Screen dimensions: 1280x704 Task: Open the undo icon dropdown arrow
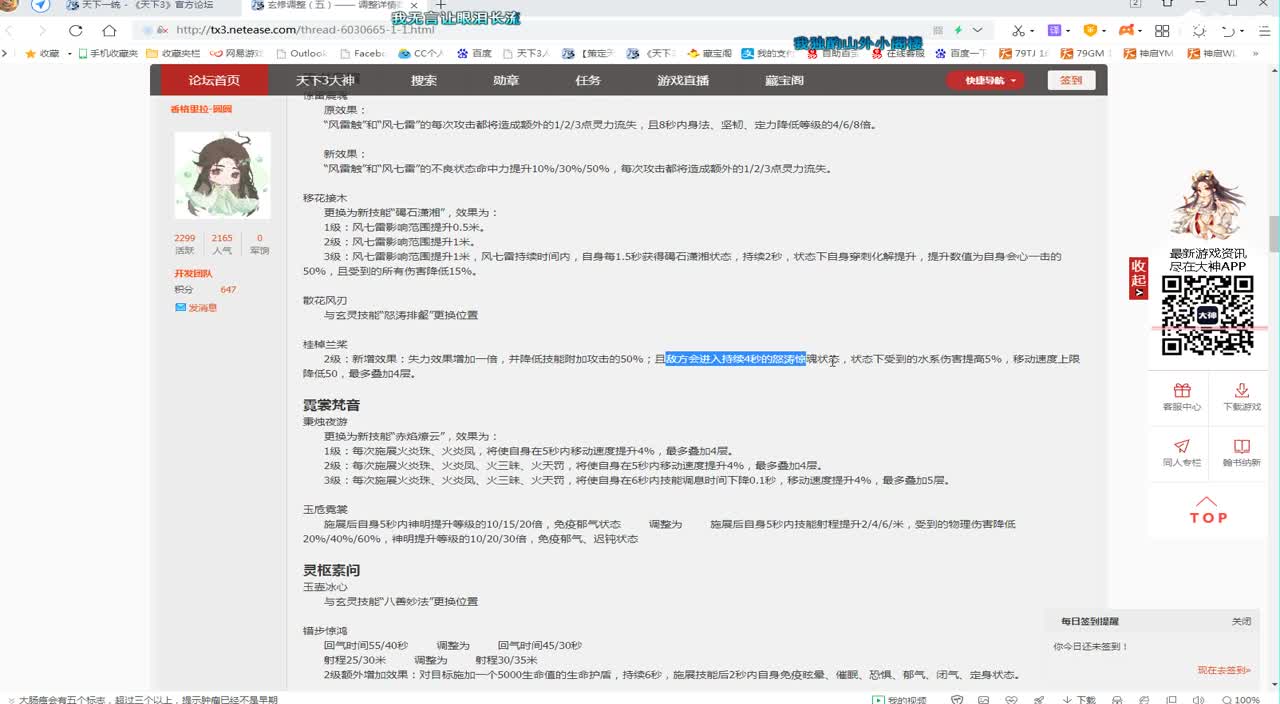1243,30
